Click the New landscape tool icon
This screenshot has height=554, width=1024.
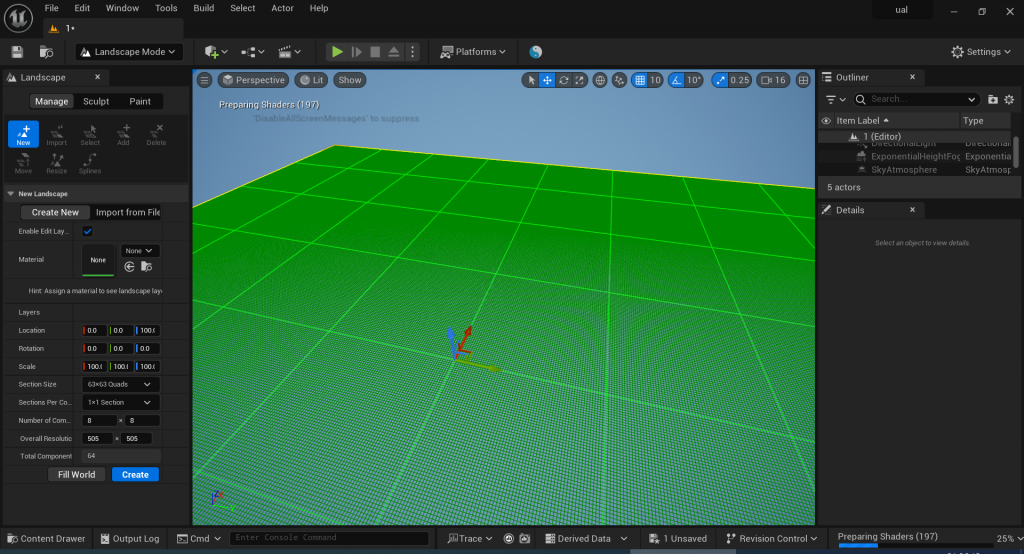coord(23,134)
